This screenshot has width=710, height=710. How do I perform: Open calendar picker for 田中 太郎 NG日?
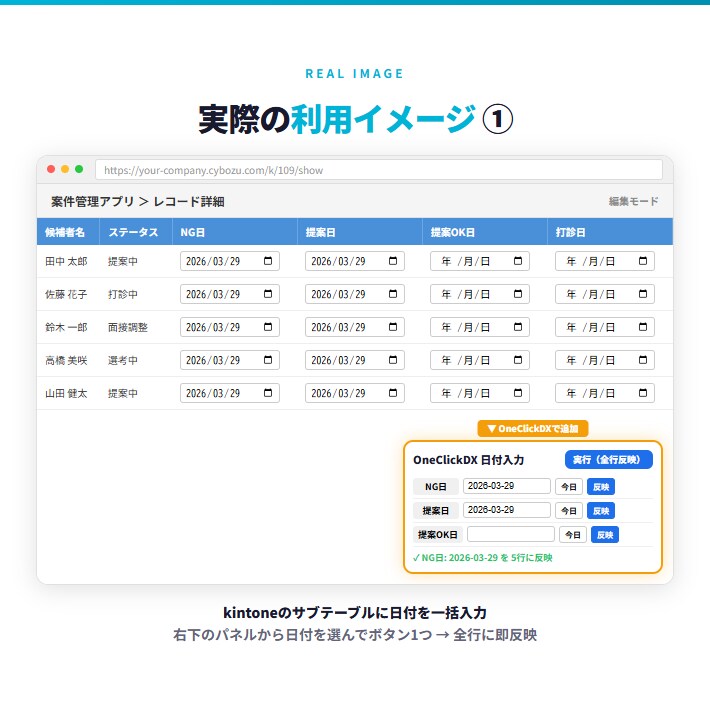click(268, 261)
